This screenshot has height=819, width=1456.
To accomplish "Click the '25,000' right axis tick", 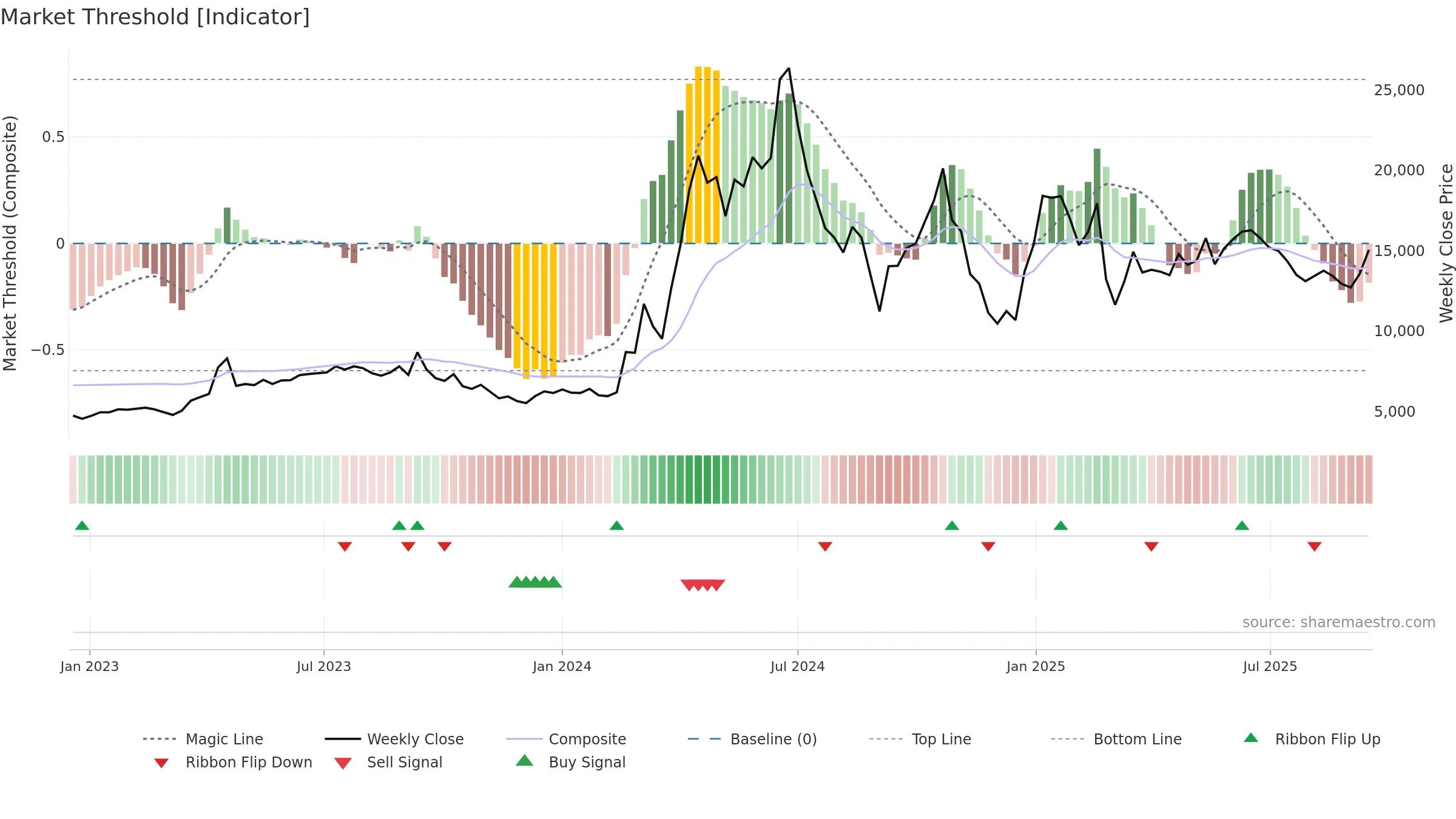I will [x=1399, y=90].
